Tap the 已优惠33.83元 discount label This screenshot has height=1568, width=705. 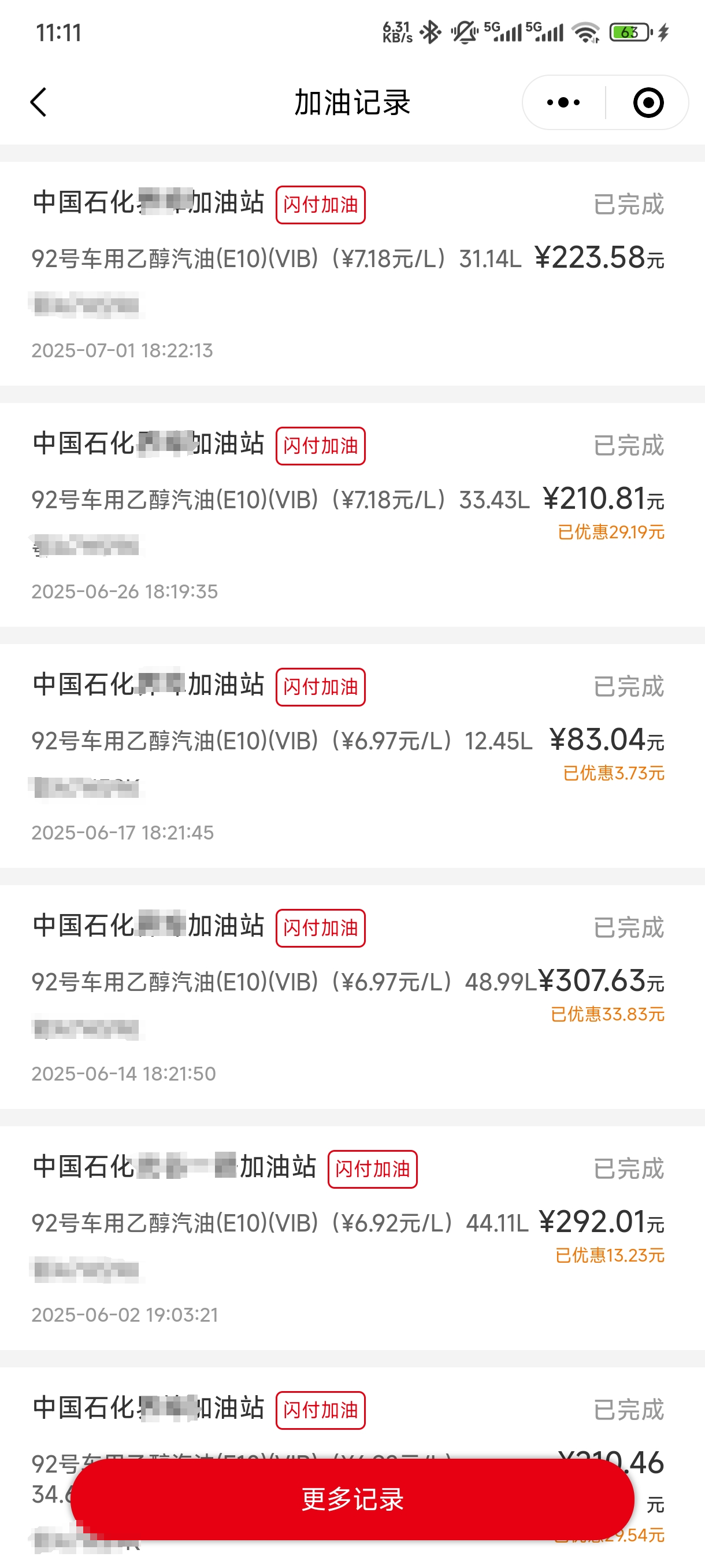click(x=607, y=1014)
